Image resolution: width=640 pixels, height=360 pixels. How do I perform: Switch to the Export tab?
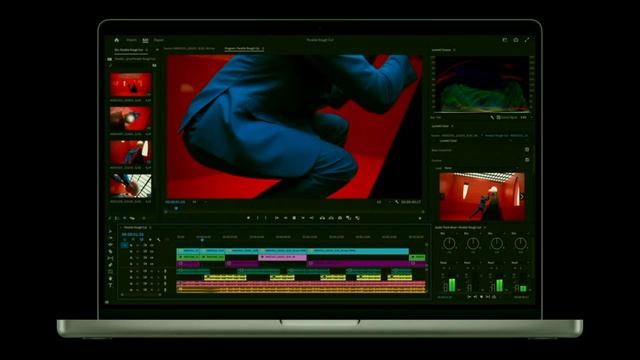pos(159,40)
